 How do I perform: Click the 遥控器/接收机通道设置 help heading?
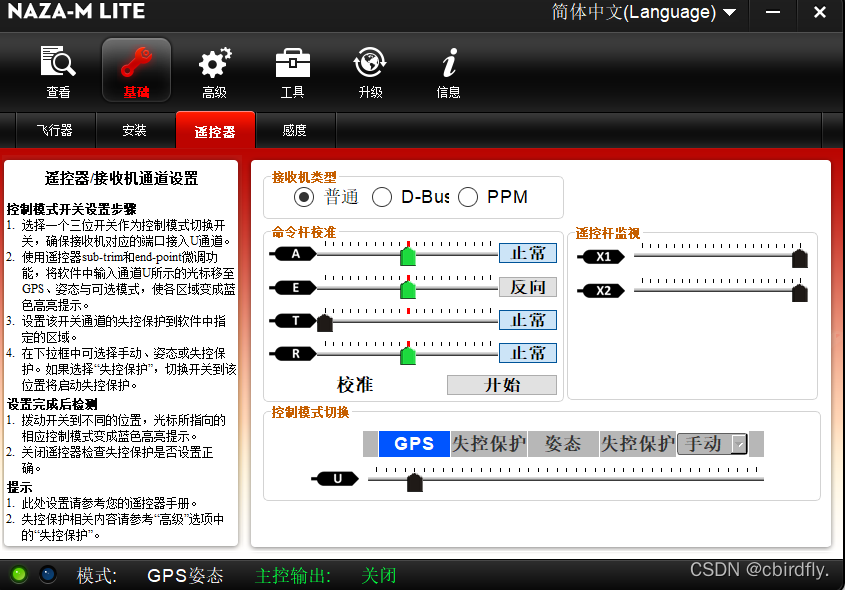pyautogui.click(x=121, y=178)
